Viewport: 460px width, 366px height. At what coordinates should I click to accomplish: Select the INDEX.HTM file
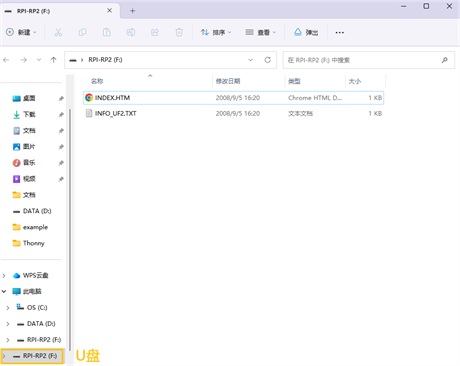pos(233,98)
